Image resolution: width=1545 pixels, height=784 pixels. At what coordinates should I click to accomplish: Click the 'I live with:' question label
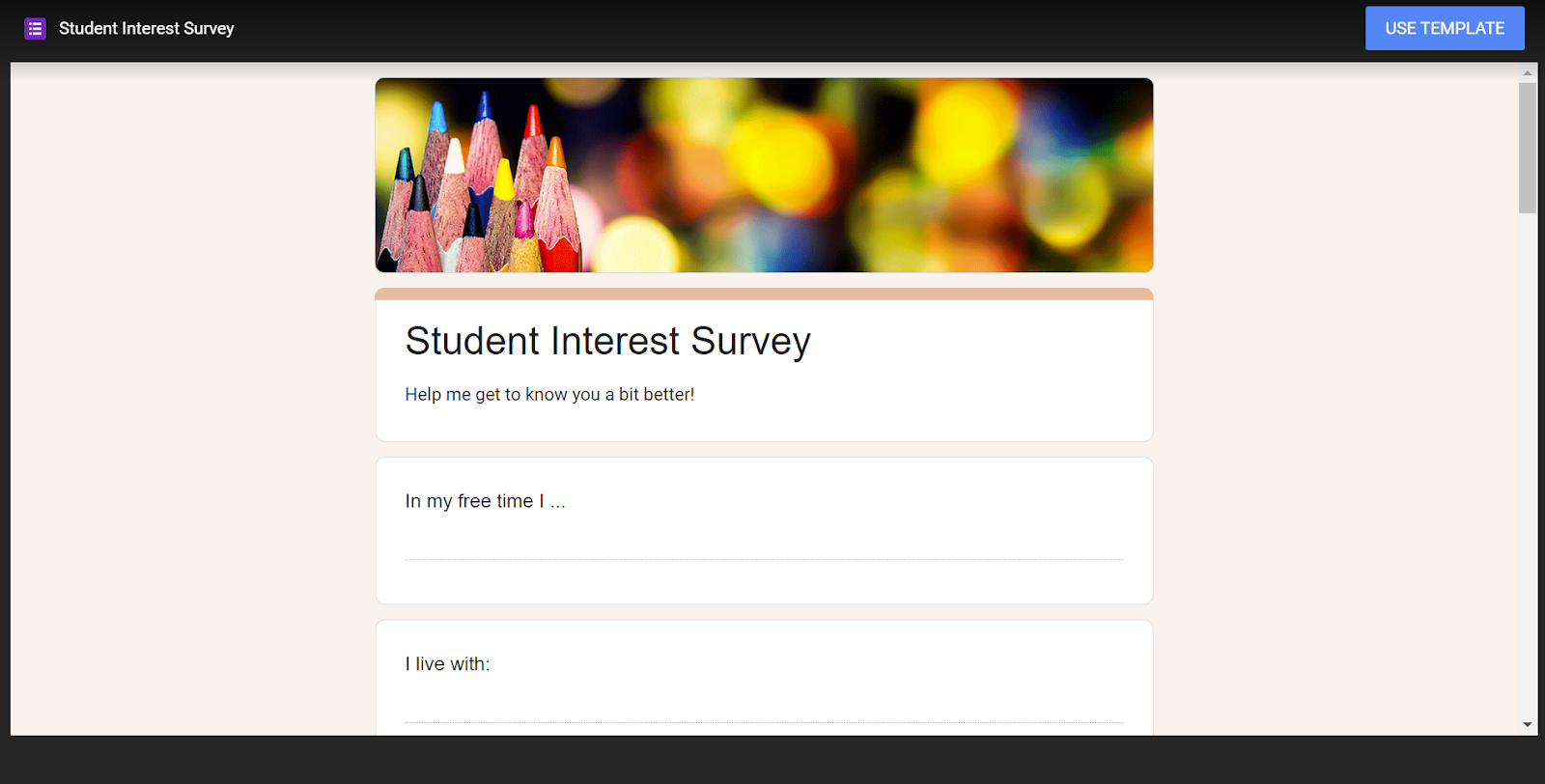pos(447,664)
